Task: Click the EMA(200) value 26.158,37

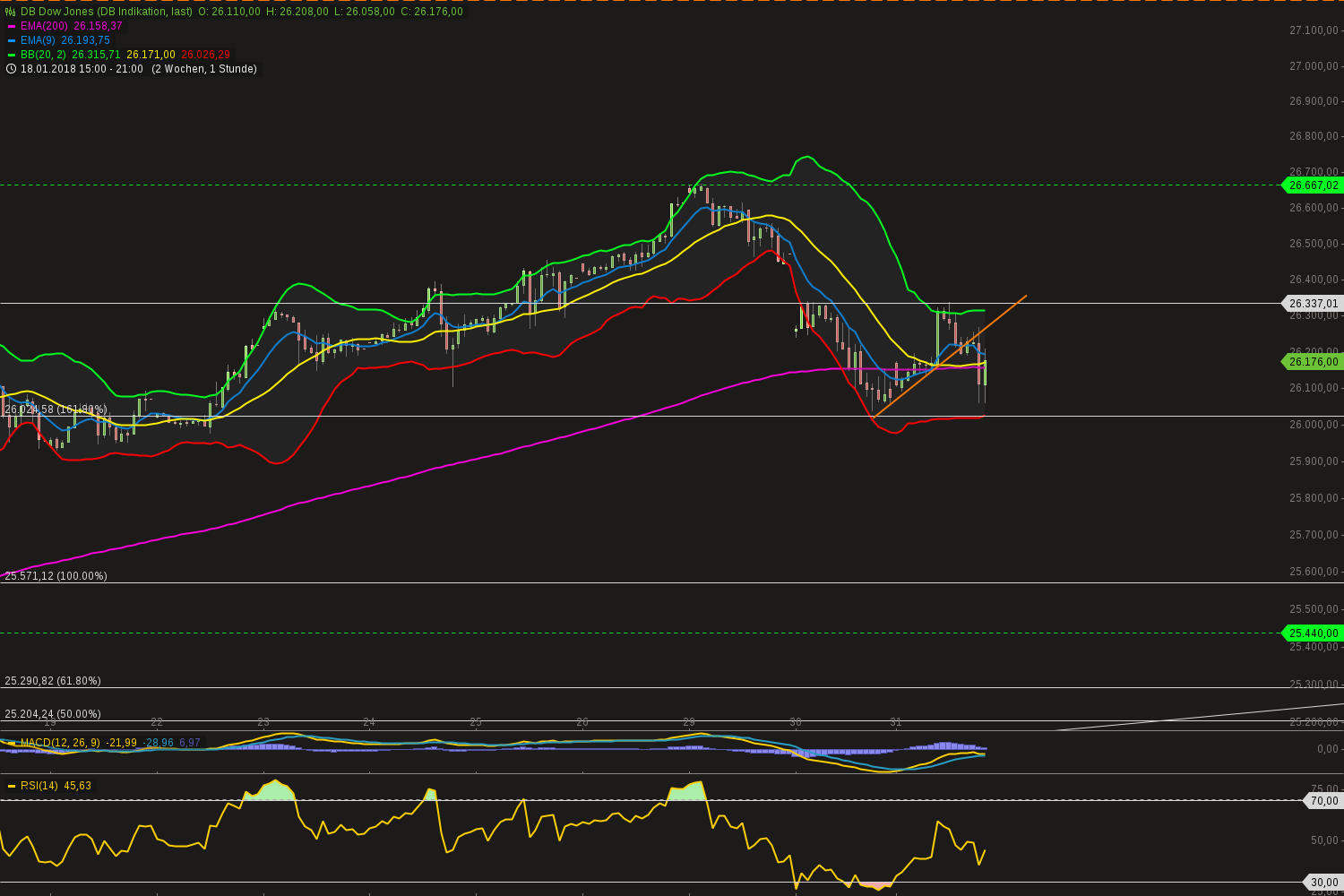Action: (98, 26)
